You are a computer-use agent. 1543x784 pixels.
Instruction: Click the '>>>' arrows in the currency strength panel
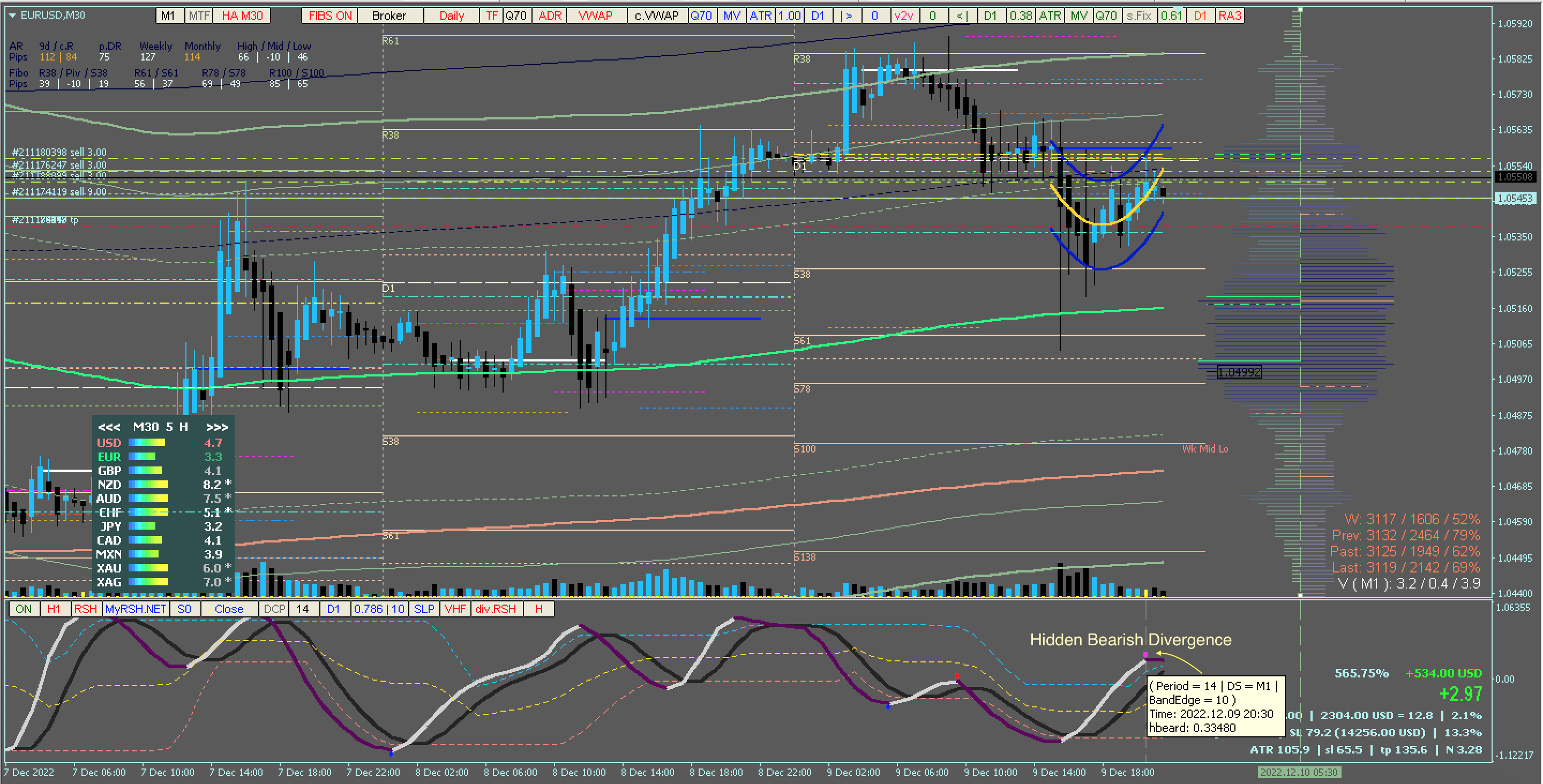coord(217,427)
